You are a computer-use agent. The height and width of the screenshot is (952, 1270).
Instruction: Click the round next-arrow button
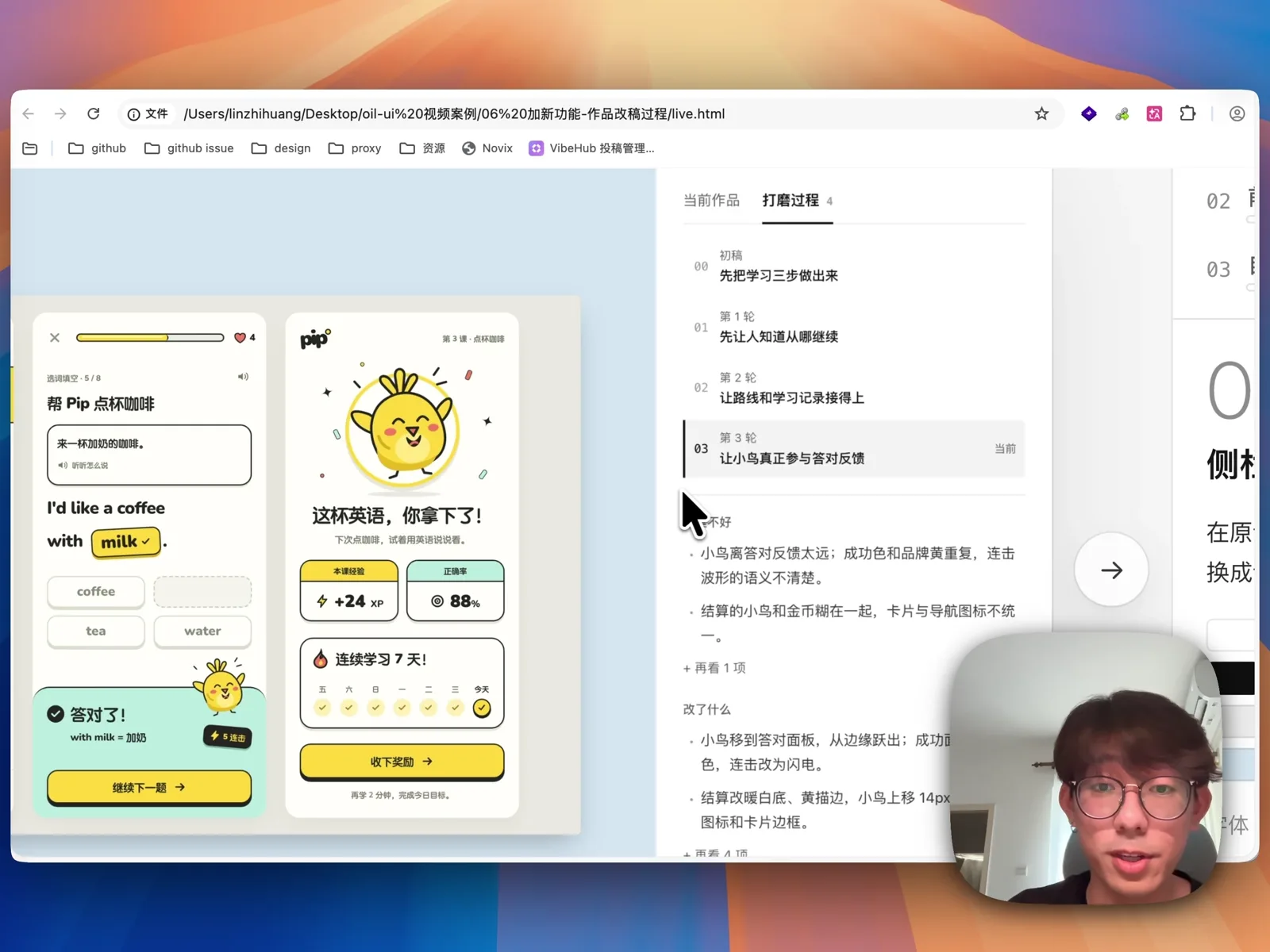point(1111,570)
